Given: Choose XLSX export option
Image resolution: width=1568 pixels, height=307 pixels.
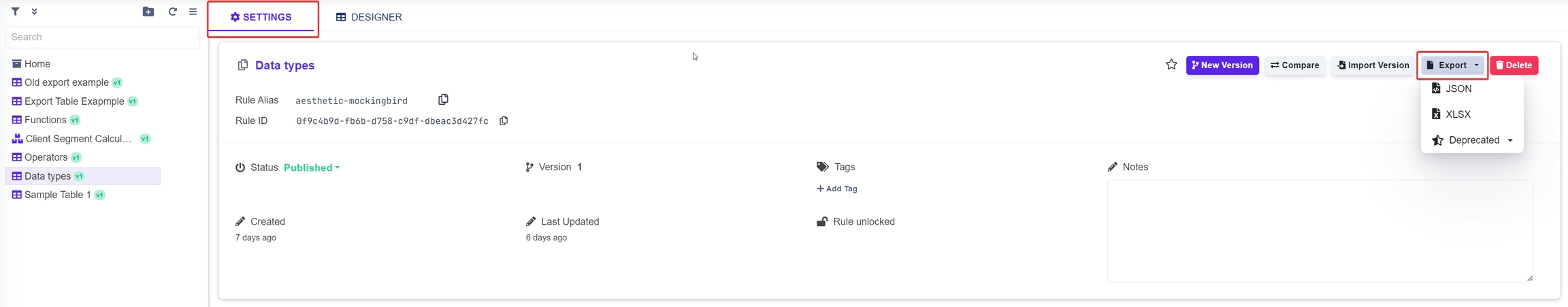Looking at the screenshot, I should 1458,114.
